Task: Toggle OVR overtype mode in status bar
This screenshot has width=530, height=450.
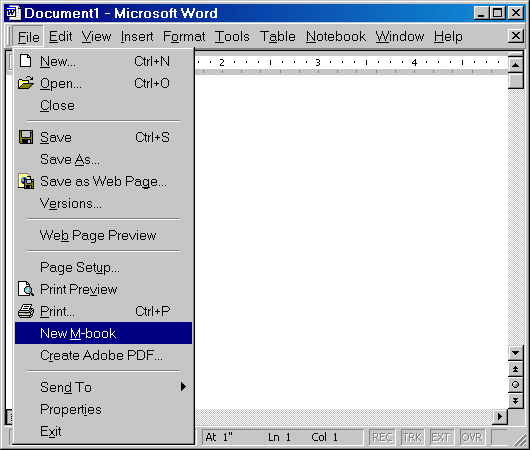Action: [472, 437]
